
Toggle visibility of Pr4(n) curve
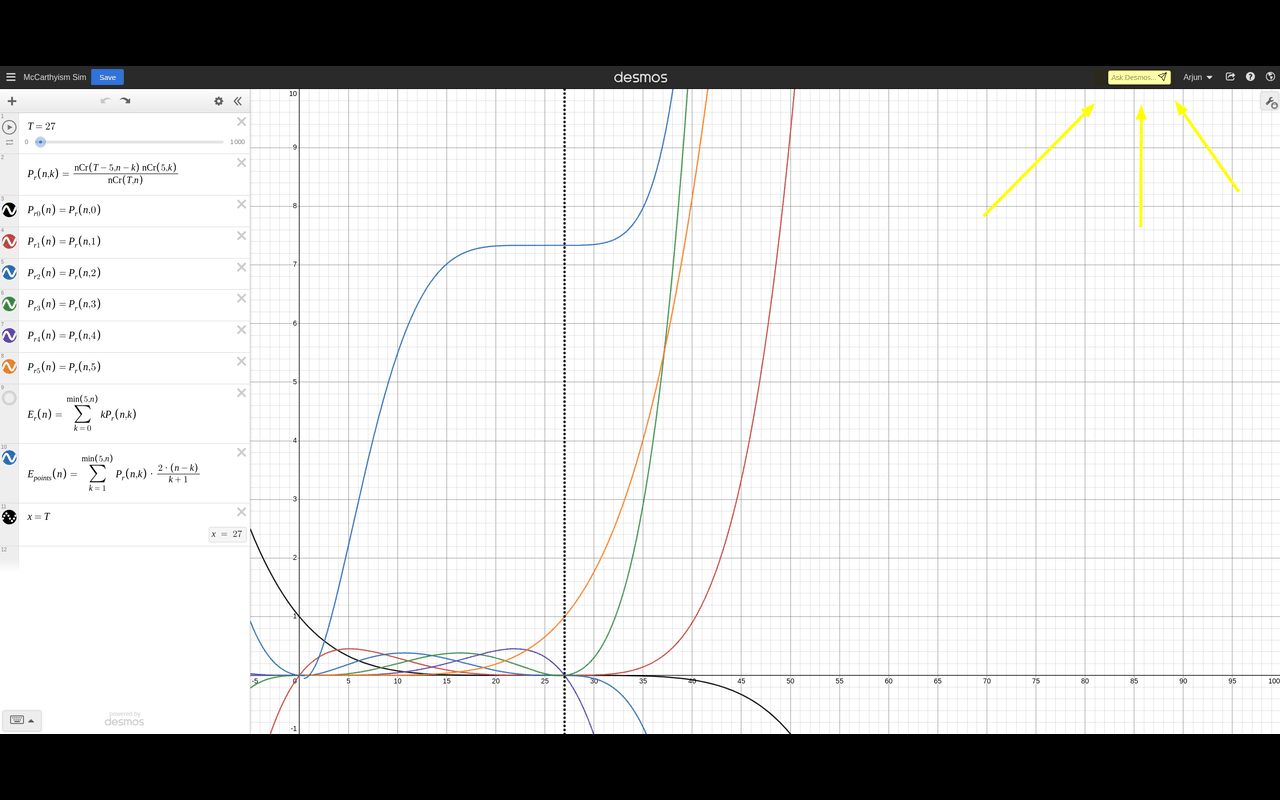[x=9, y=336]
